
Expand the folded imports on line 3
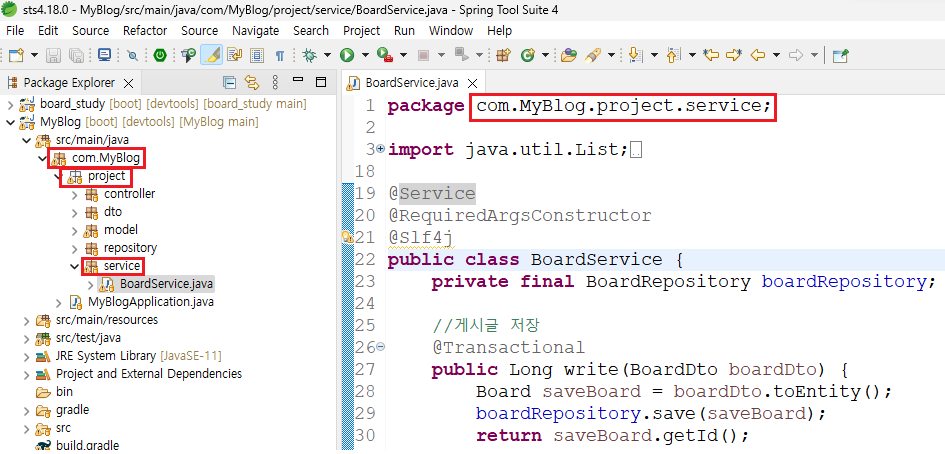[x=380, y=148]
